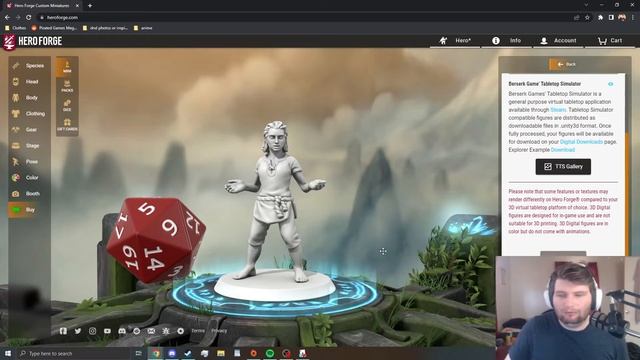Open a new browser tab with plus
This screenshot has width=640, height=360.
[x=90, y=6]
